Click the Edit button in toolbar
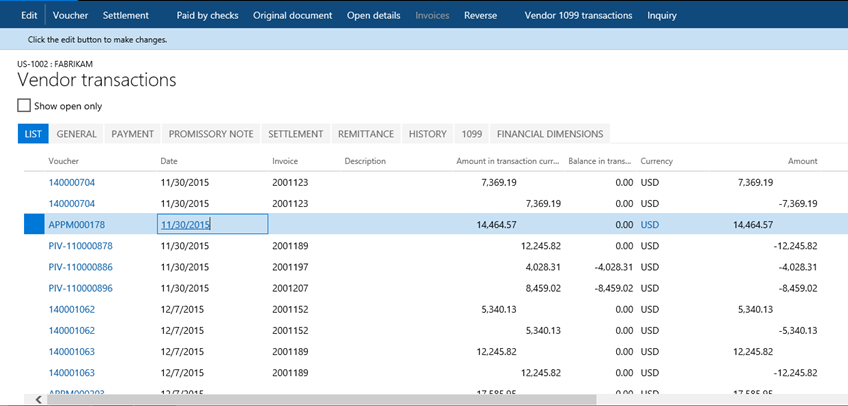Viewport: 848px width, 406px height. click(x=29, y=15)
